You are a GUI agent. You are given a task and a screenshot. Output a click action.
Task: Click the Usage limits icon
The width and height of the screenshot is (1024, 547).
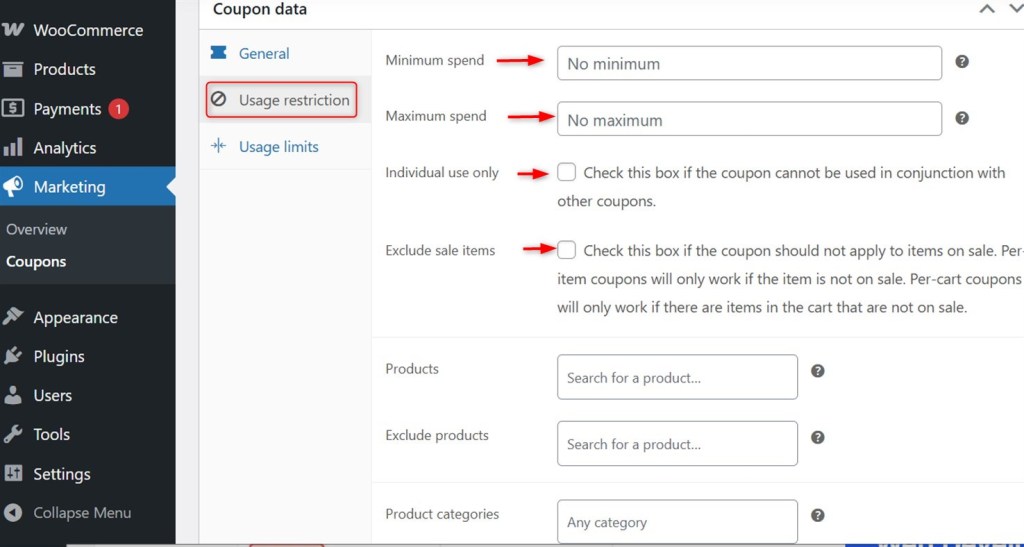click(x=218, y=146)
